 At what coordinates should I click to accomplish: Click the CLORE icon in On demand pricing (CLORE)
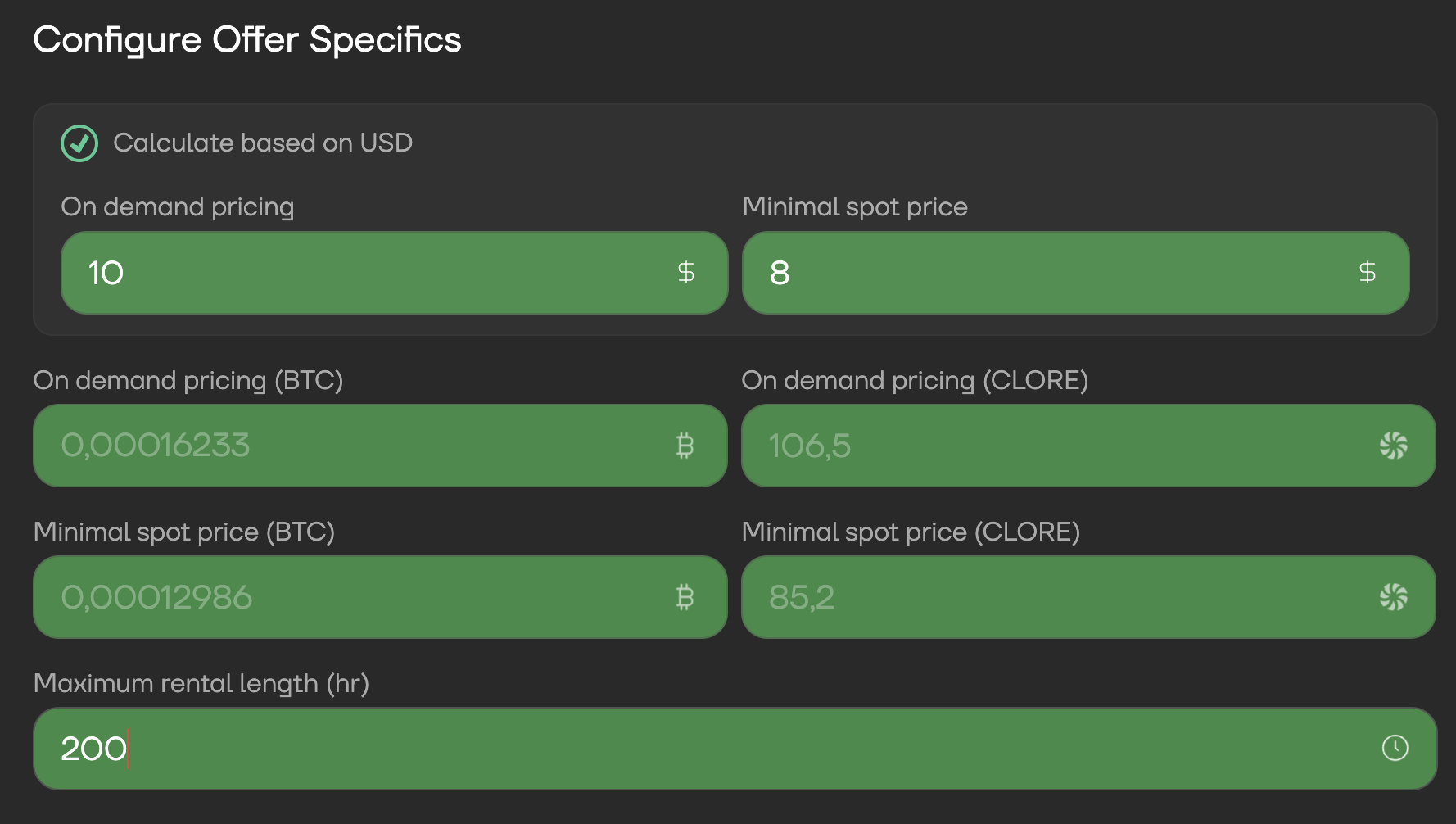(1393, 446)
